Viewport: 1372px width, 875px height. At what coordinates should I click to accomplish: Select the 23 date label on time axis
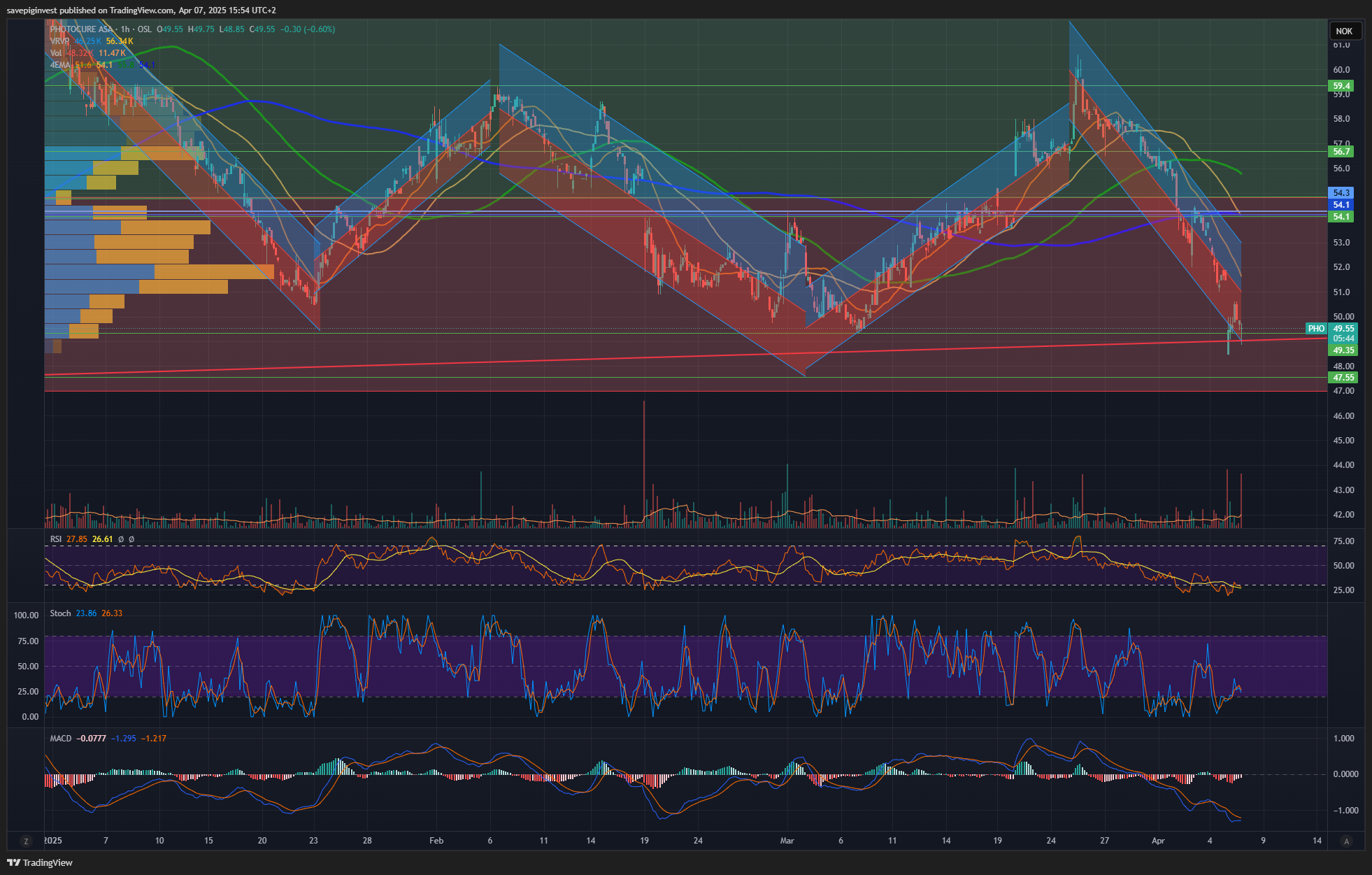[313, 841]
